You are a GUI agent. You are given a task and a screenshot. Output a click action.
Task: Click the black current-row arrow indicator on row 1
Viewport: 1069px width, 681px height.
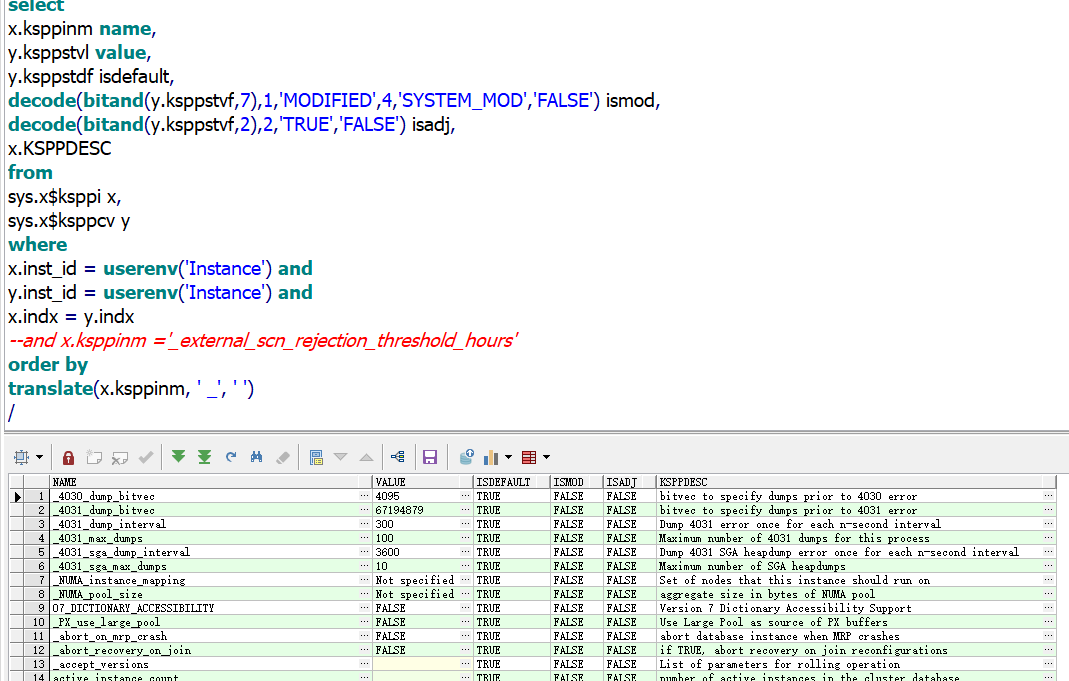coord(17,496)
